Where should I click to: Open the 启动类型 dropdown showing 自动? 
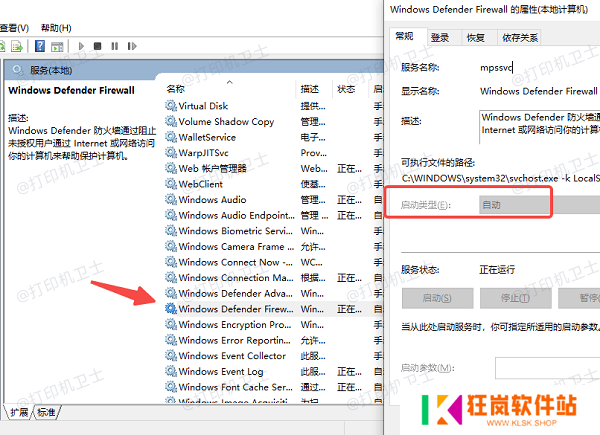[x=539, y=205]
